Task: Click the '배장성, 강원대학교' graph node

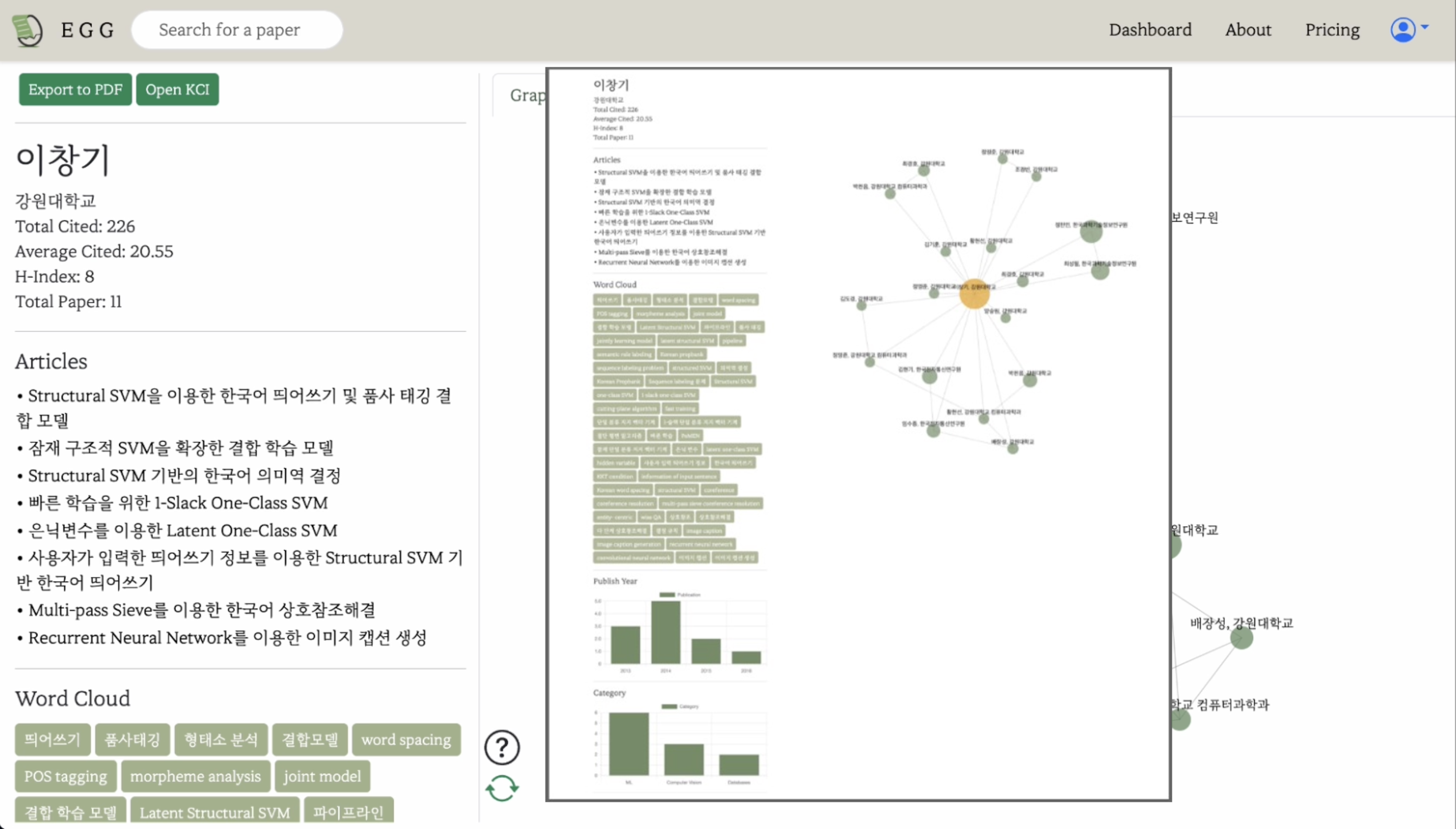Action: click(1242, 638)
